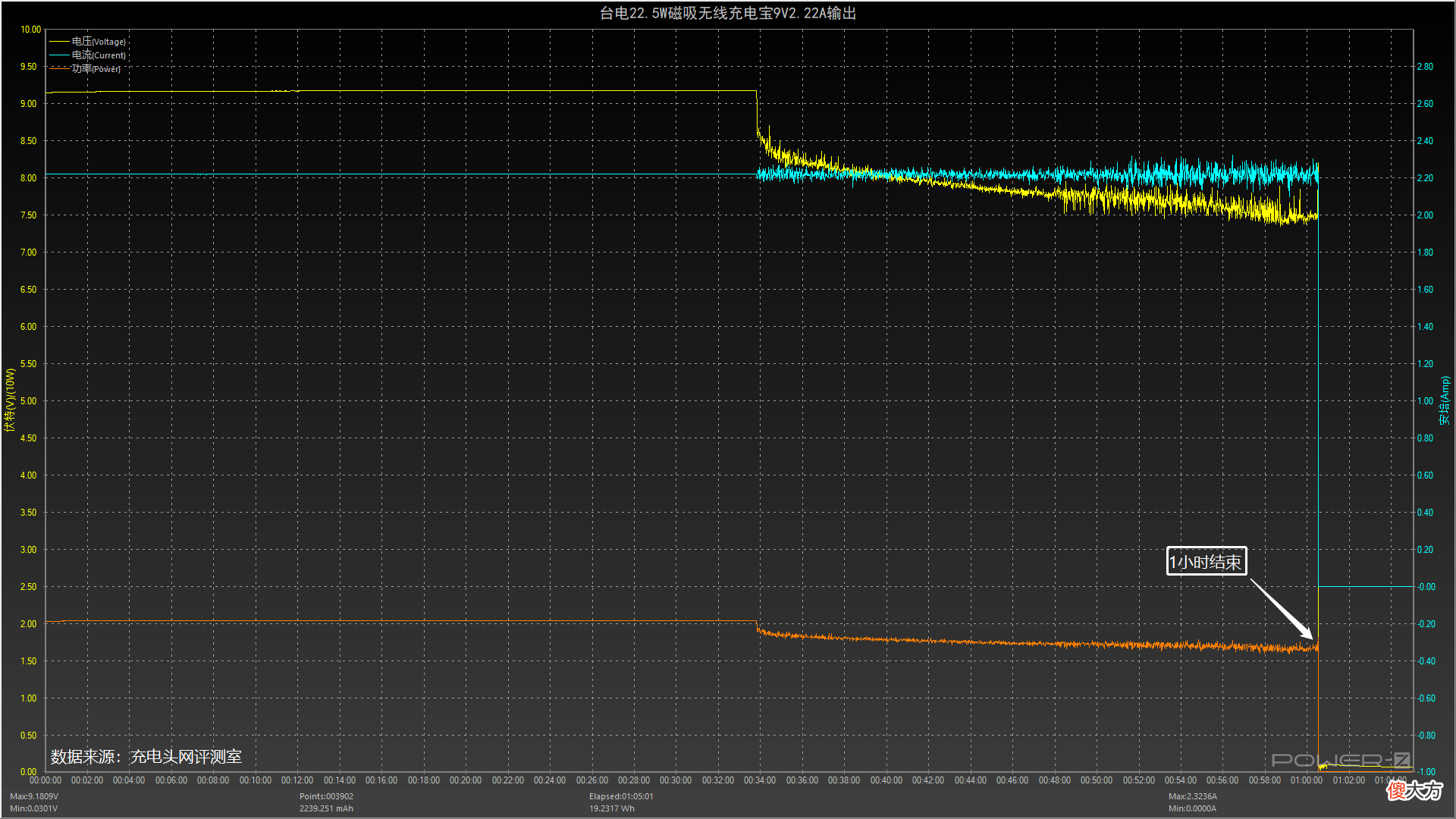Click the 8.50 tick on left axis
This screenshot has width=1456, height=819.
pos(29,141)
